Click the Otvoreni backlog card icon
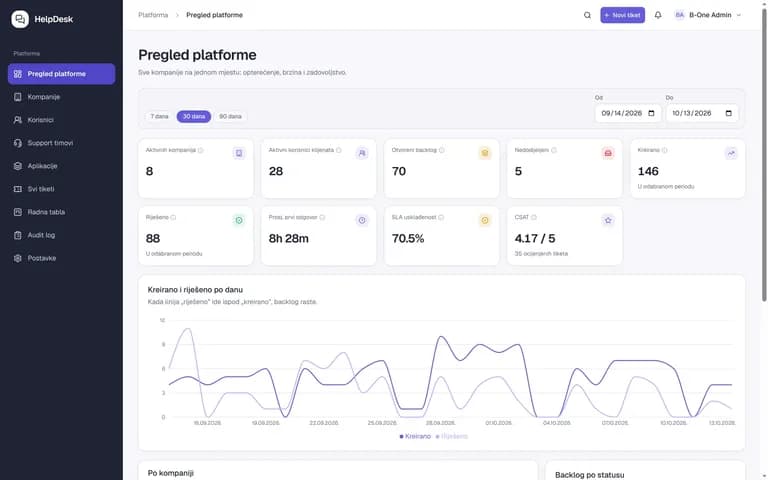The image size is (768, 480). (485, 153)
